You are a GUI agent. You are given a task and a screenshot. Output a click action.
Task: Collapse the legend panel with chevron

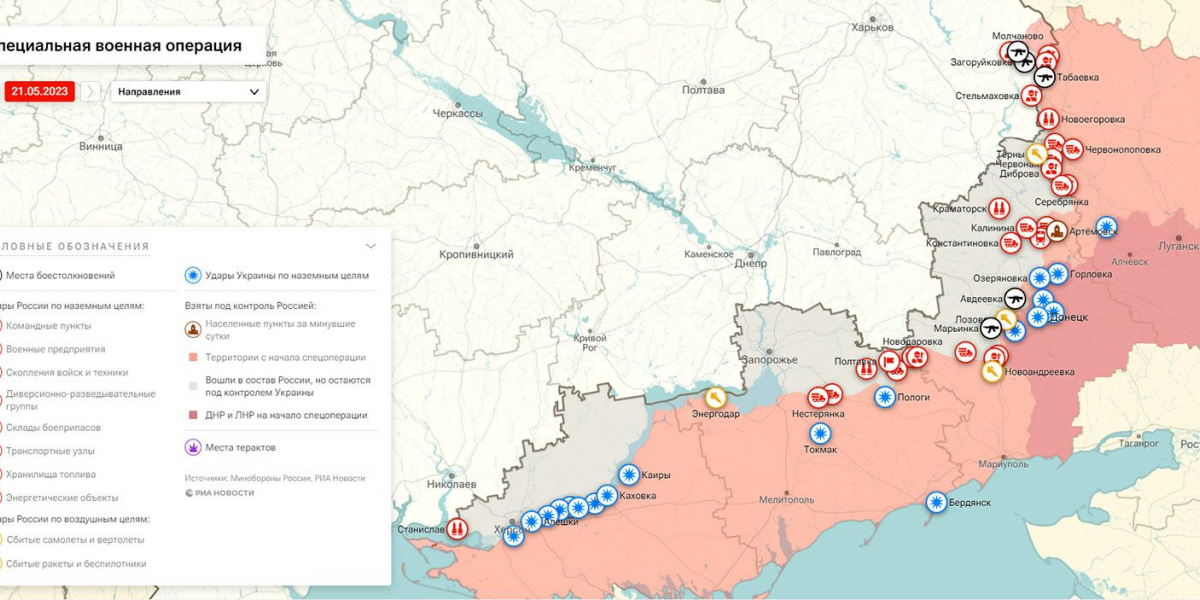(371, 246)
